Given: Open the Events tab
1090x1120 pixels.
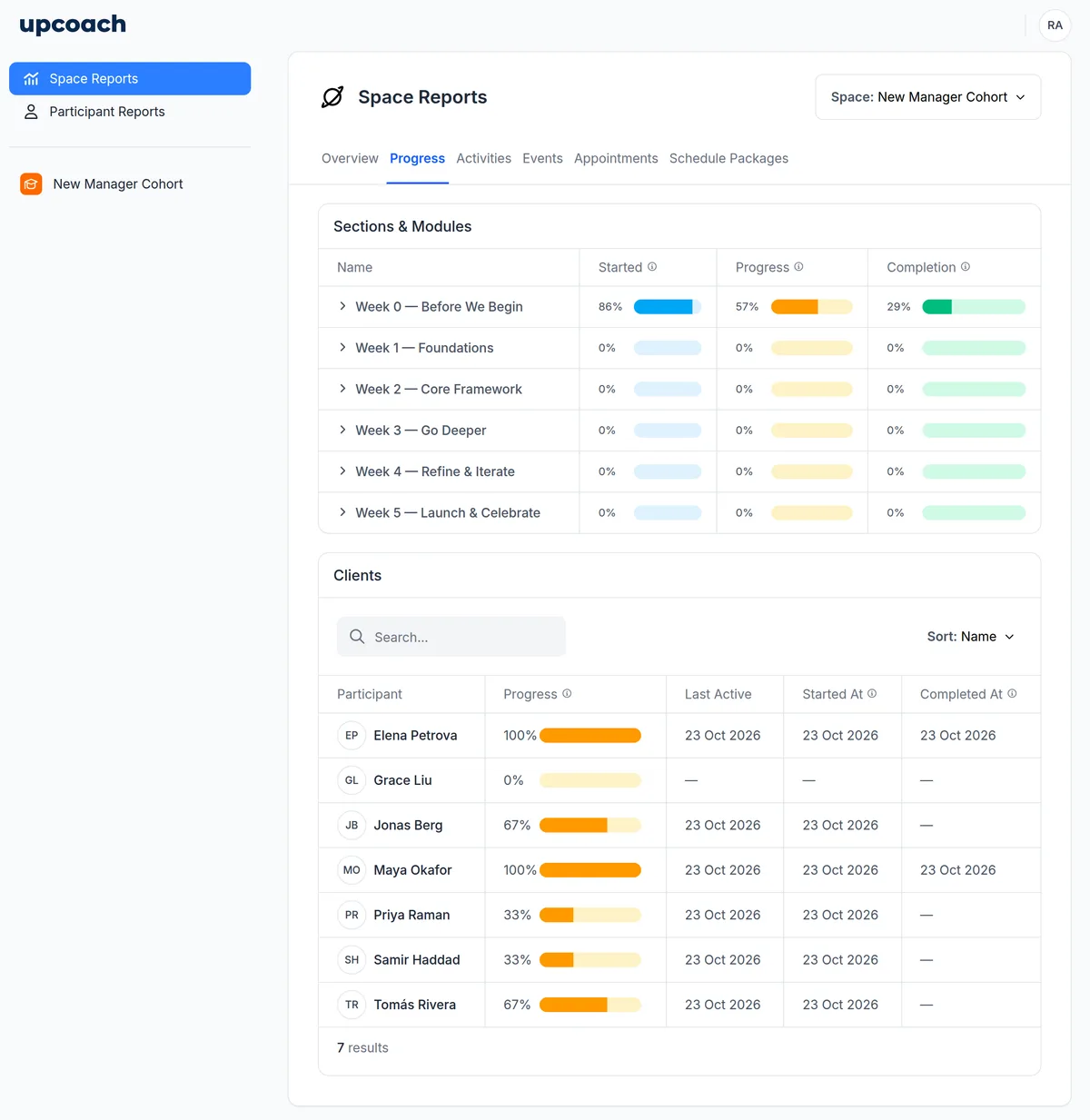Looking at the screenshot, I should [x=542, y=158].
